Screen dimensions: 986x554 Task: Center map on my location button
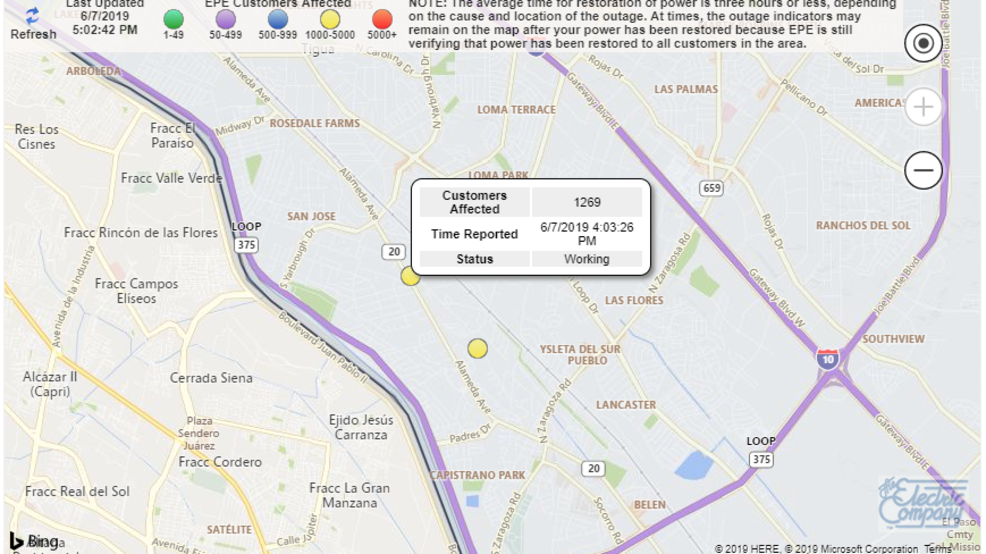[923, 44]
